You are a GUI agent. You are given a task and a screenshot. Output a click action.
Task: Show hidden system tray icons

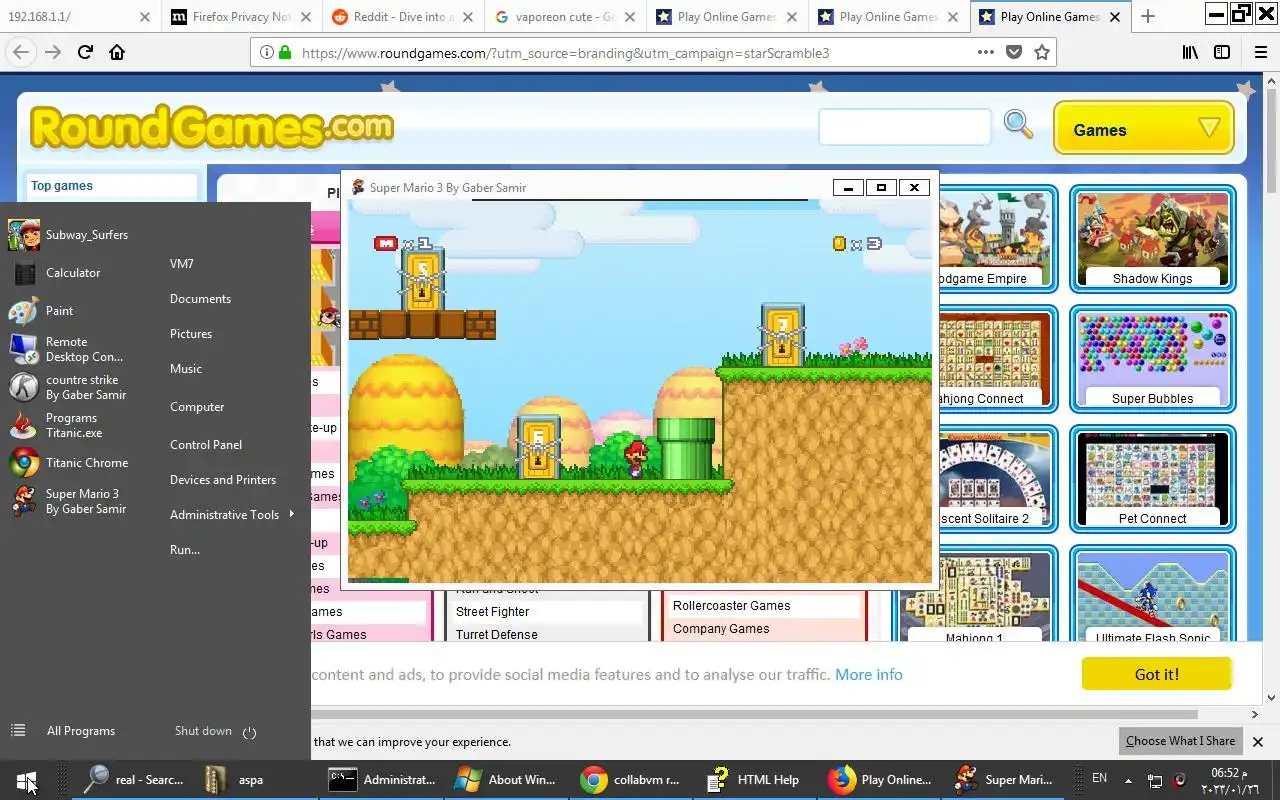tap(1128, 780)
